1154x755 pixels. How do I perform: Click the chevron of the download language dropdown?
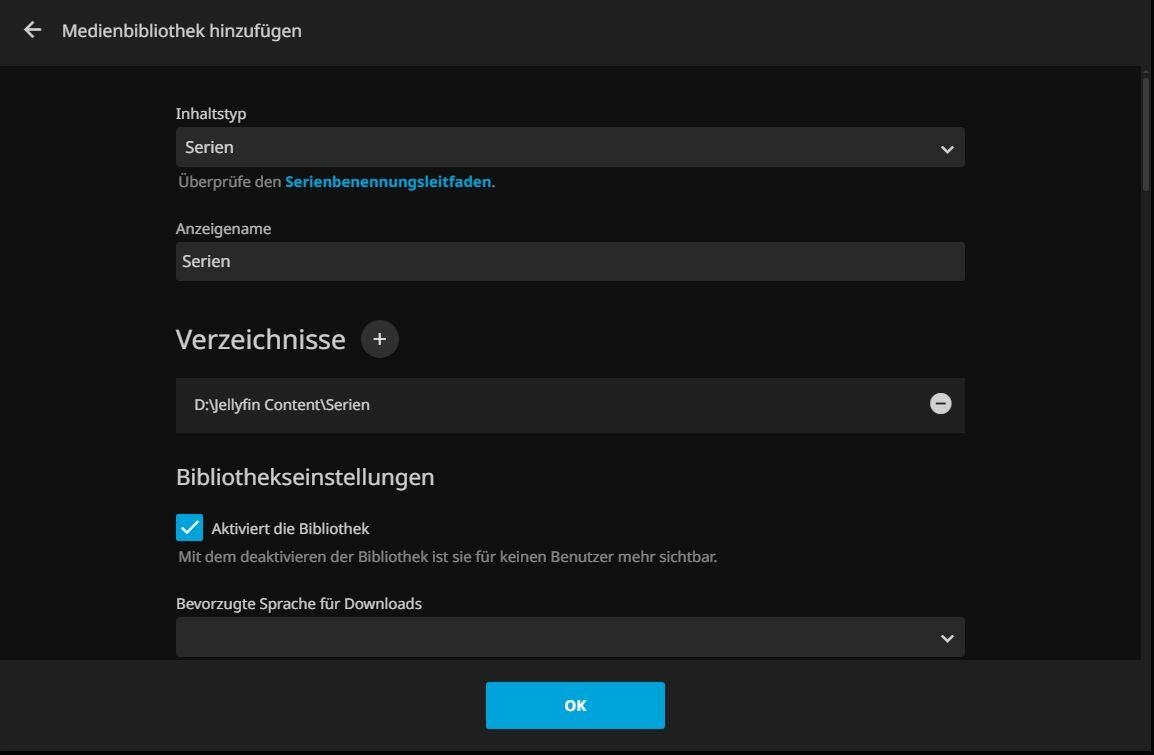pos(947,638)
